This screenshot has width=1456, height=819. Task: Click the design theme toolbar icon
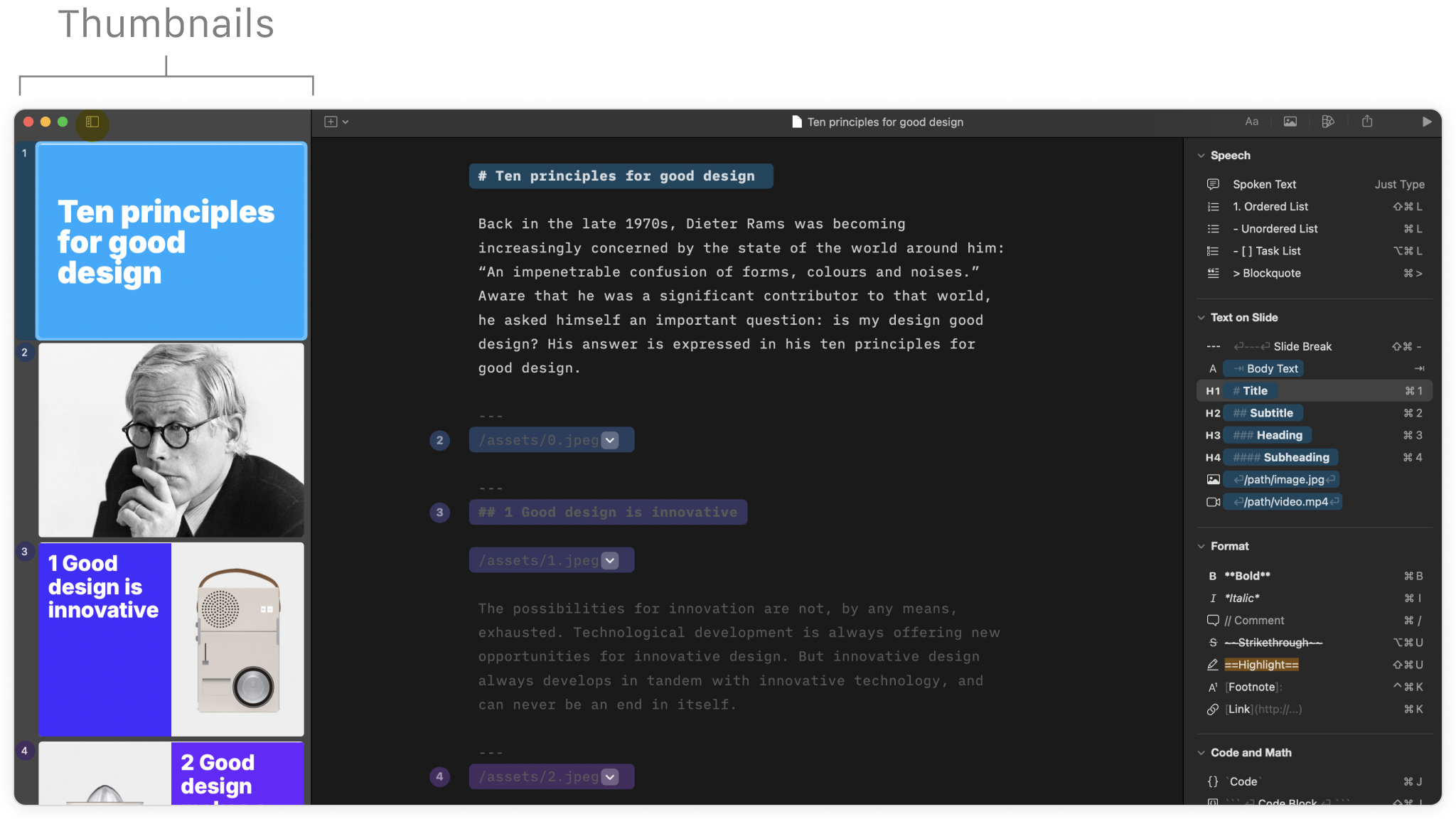[x=1327, y=122]
